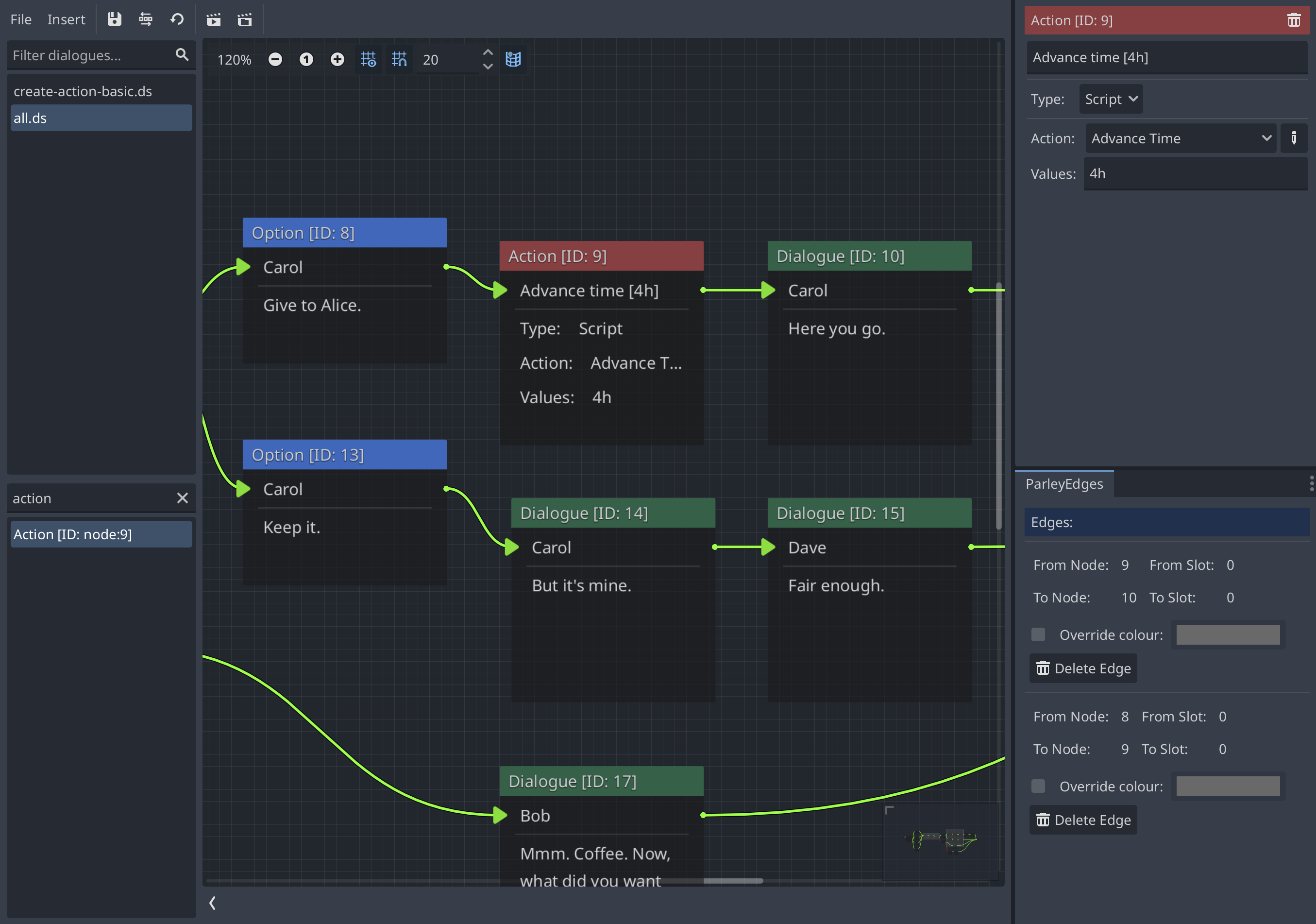Enable Override colour for edge 9 to 10
Screen dimensions: 1316x924
coord(1038,634)
